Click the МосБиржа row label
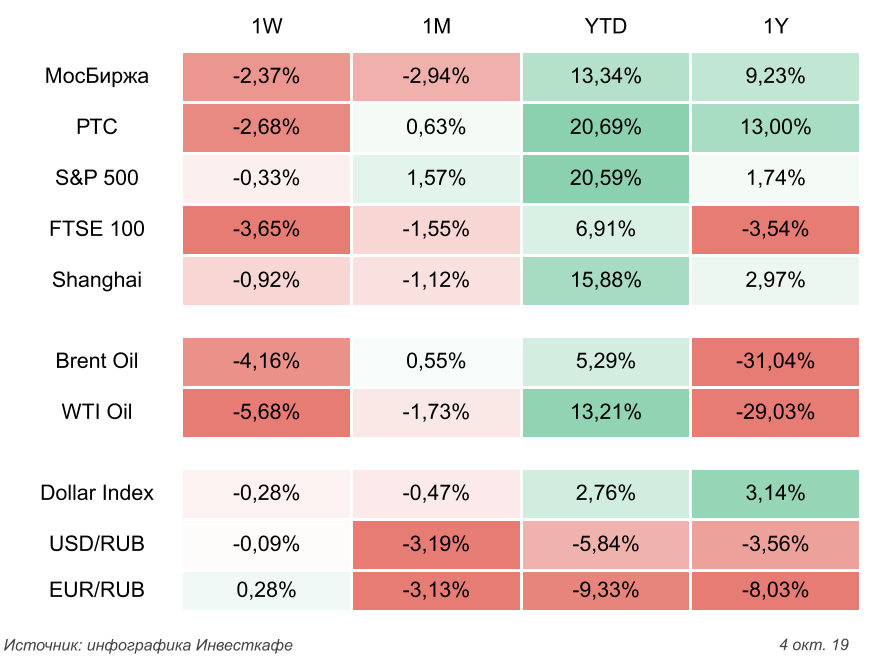 coord(97,76)
